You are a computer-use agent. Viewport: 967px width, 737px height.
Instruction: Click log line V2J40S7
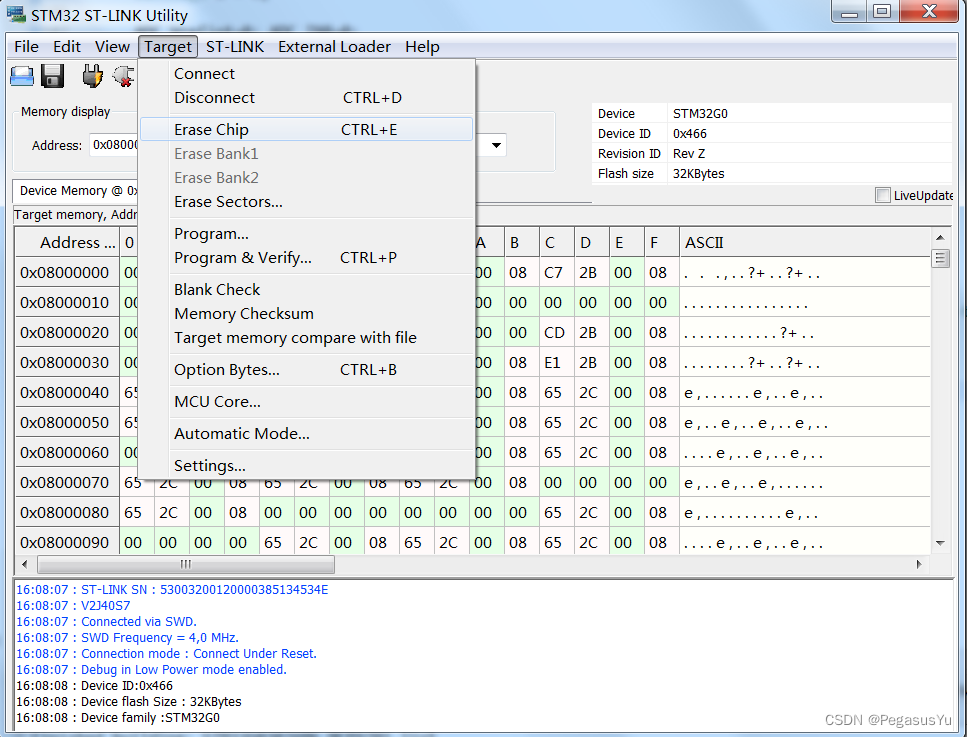[73, 606]
